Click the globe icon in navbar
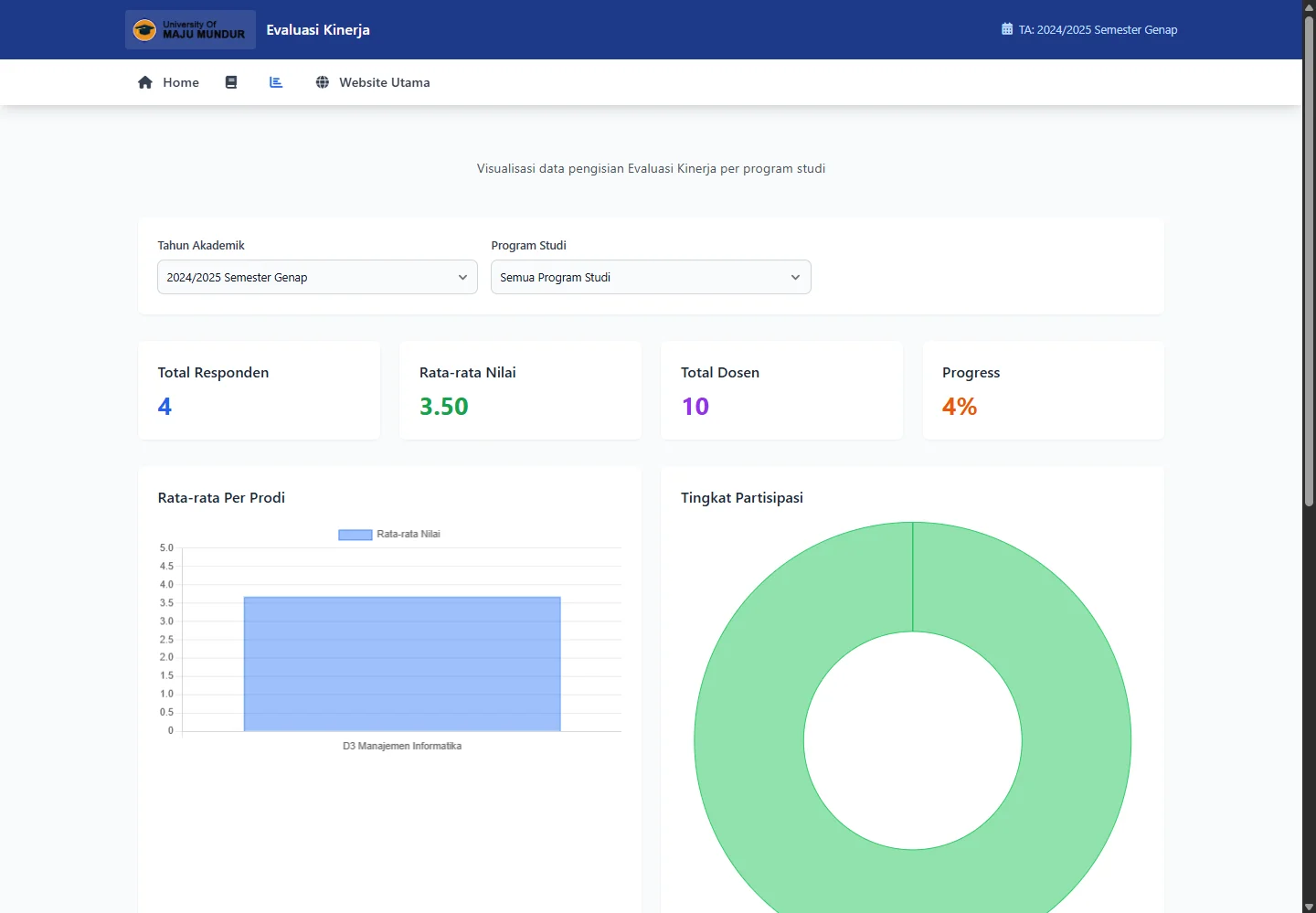The height and width of the screenshot is (913, 1316). point(323,82)
